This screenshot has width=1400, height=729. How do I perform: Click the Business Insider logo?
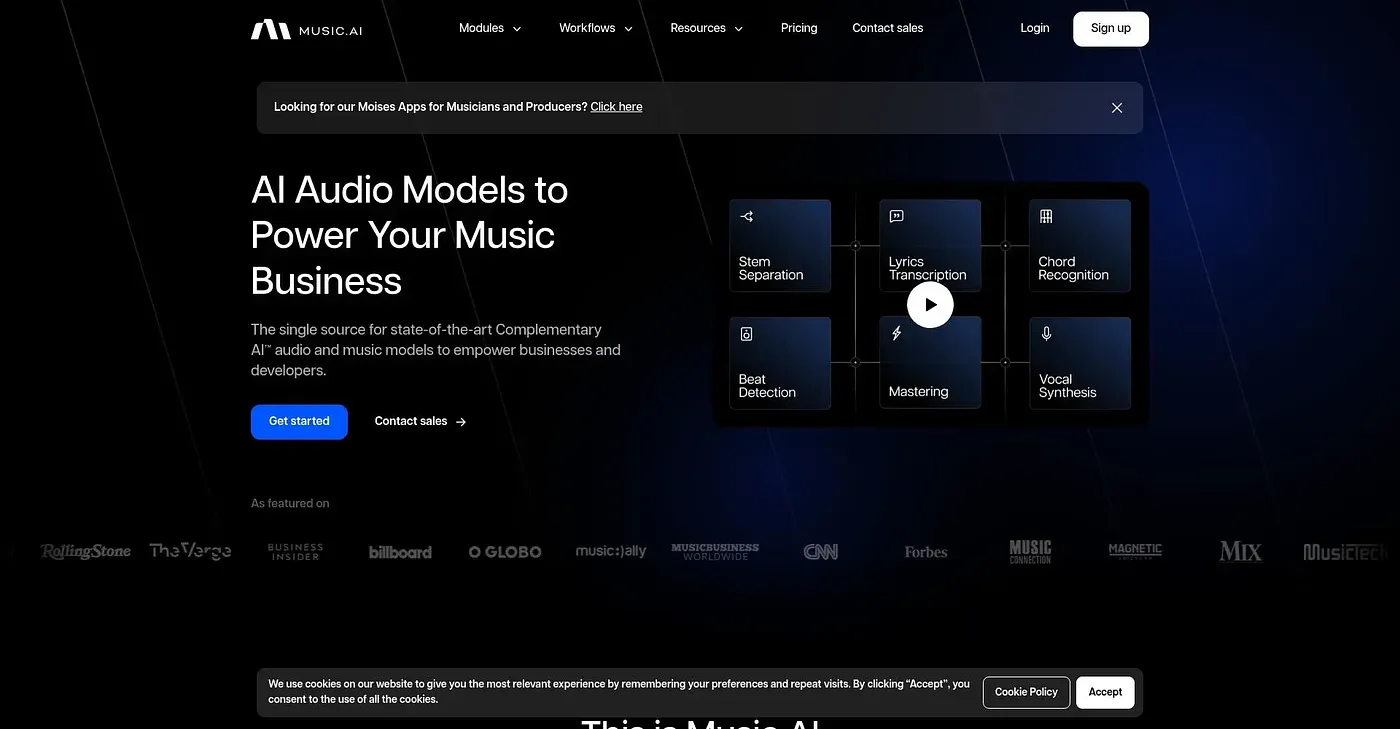[296, 551]
